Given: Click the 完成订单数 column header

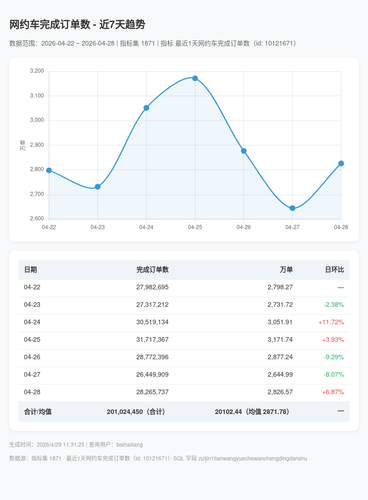Looking at the screenshot, I should click(152, 270).
